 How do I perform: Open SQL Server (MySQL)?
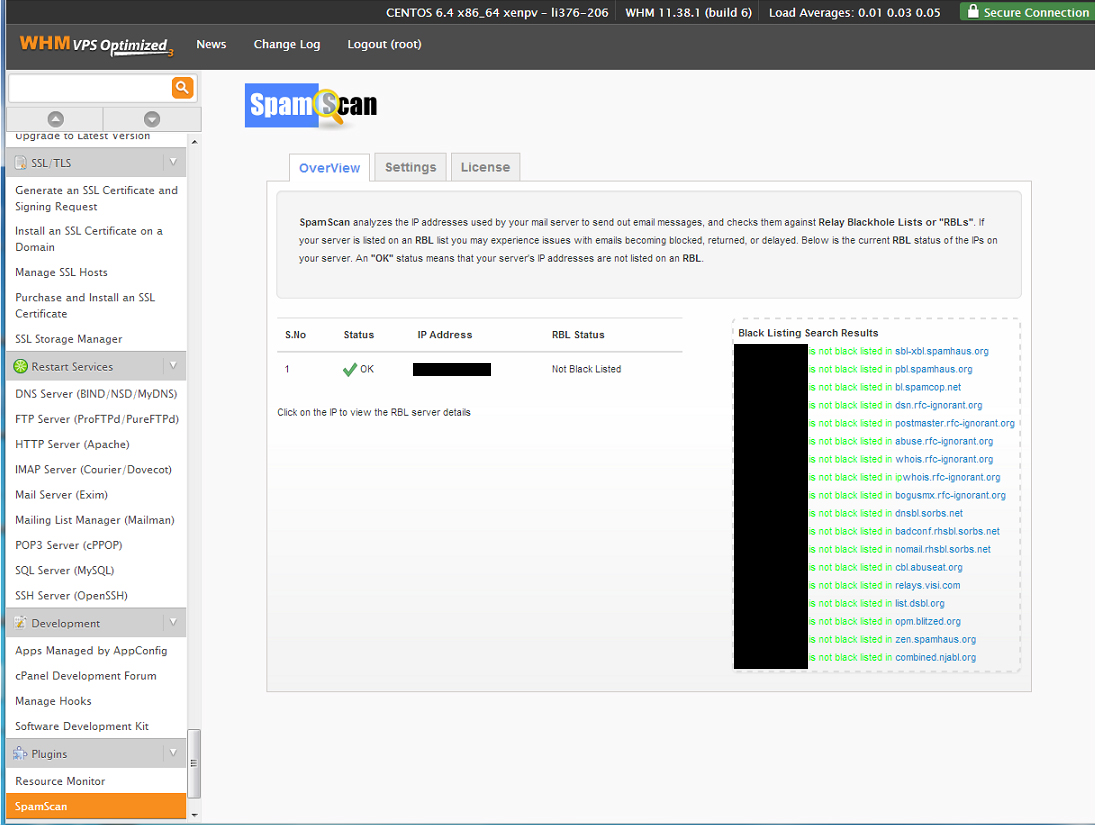(64, 570)
